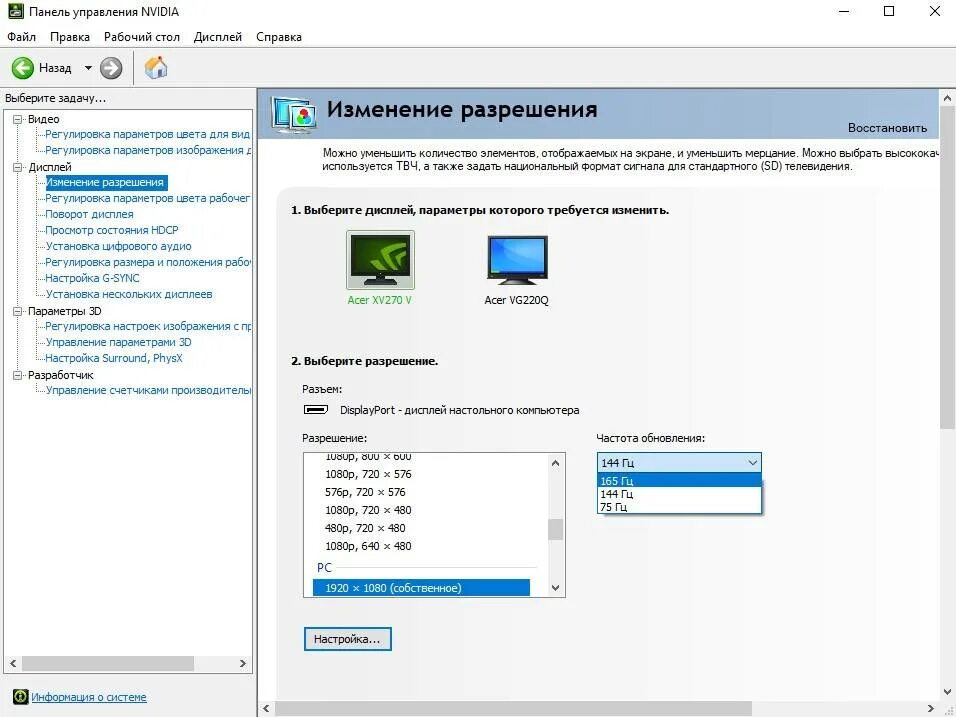Open the Информация о системе link

tap(89, 697)
